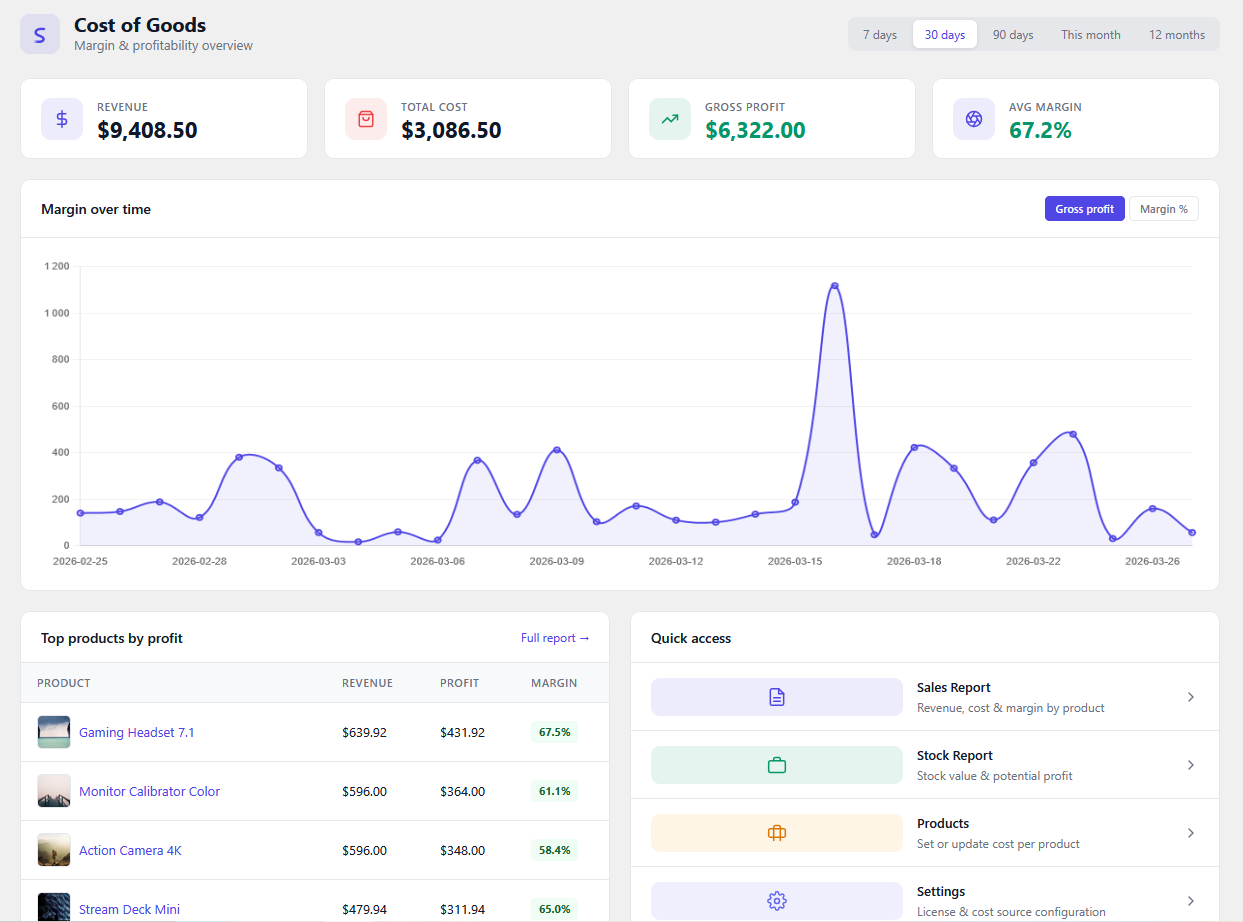Select the Total Cost bag icon
This screenshot has height=922, width=1243.
[x=365, y=118]
